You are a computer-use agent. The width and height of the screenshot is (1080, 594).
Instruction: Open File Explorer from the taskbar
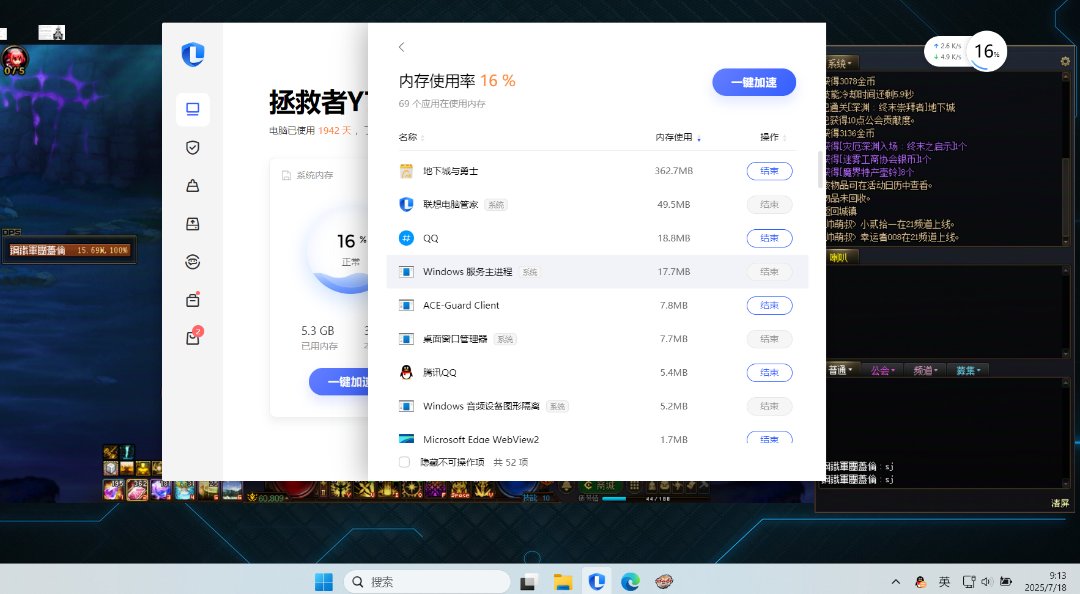563,582
